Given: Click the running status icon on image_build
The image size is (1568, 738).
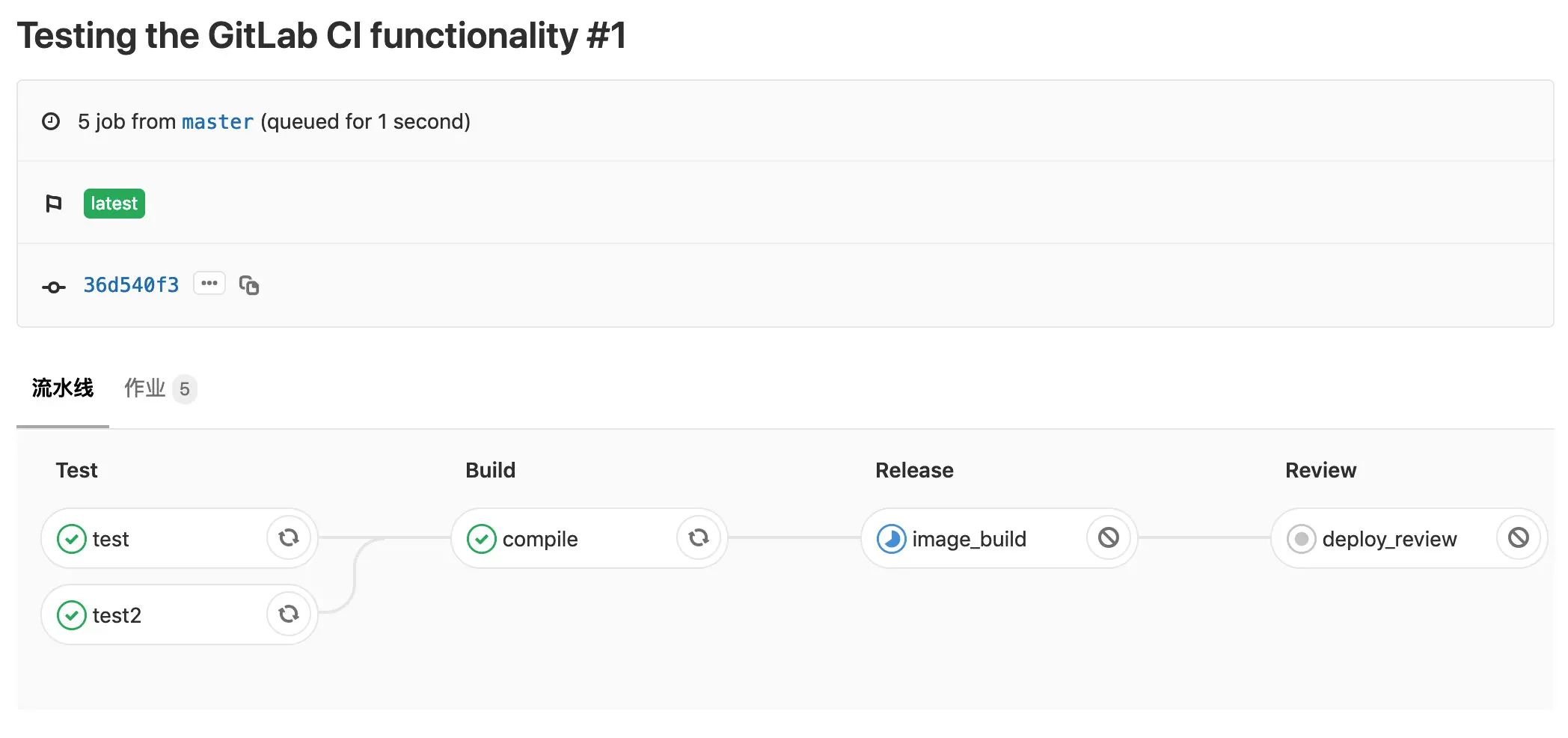Looking at the screenshot, I should [892, 538].
